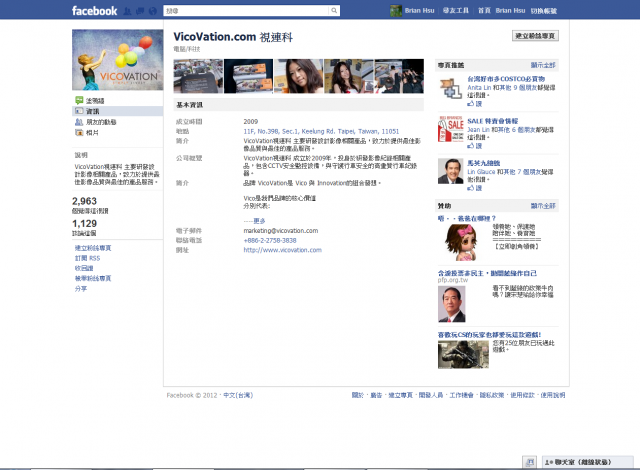Click the 1,129 talking about count
This screenshot has height=470, width=640.
pyautogui.click(x=84, y=224)
